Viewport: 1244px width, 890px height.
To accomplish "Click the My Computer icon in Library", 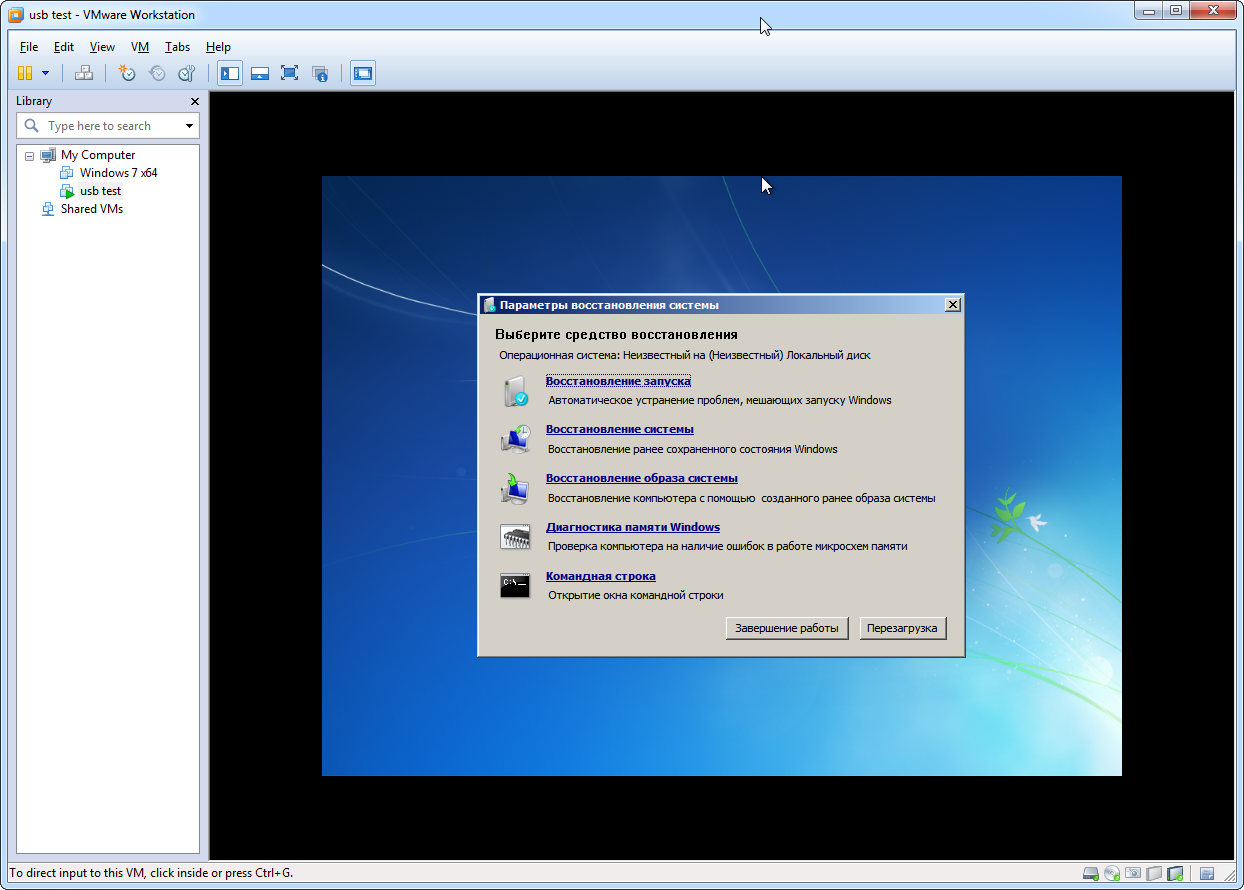I will [x=48, y=155].
